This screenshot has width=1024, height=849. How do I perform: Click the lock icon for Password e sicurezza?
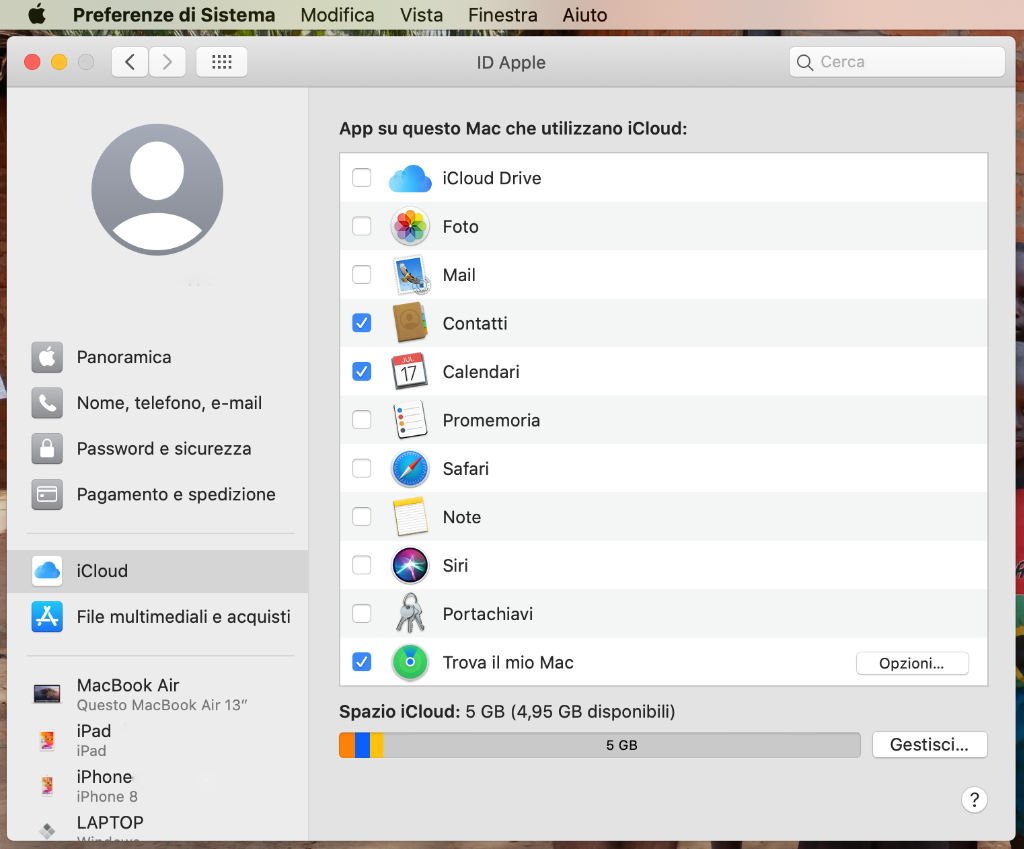point(47,449)
